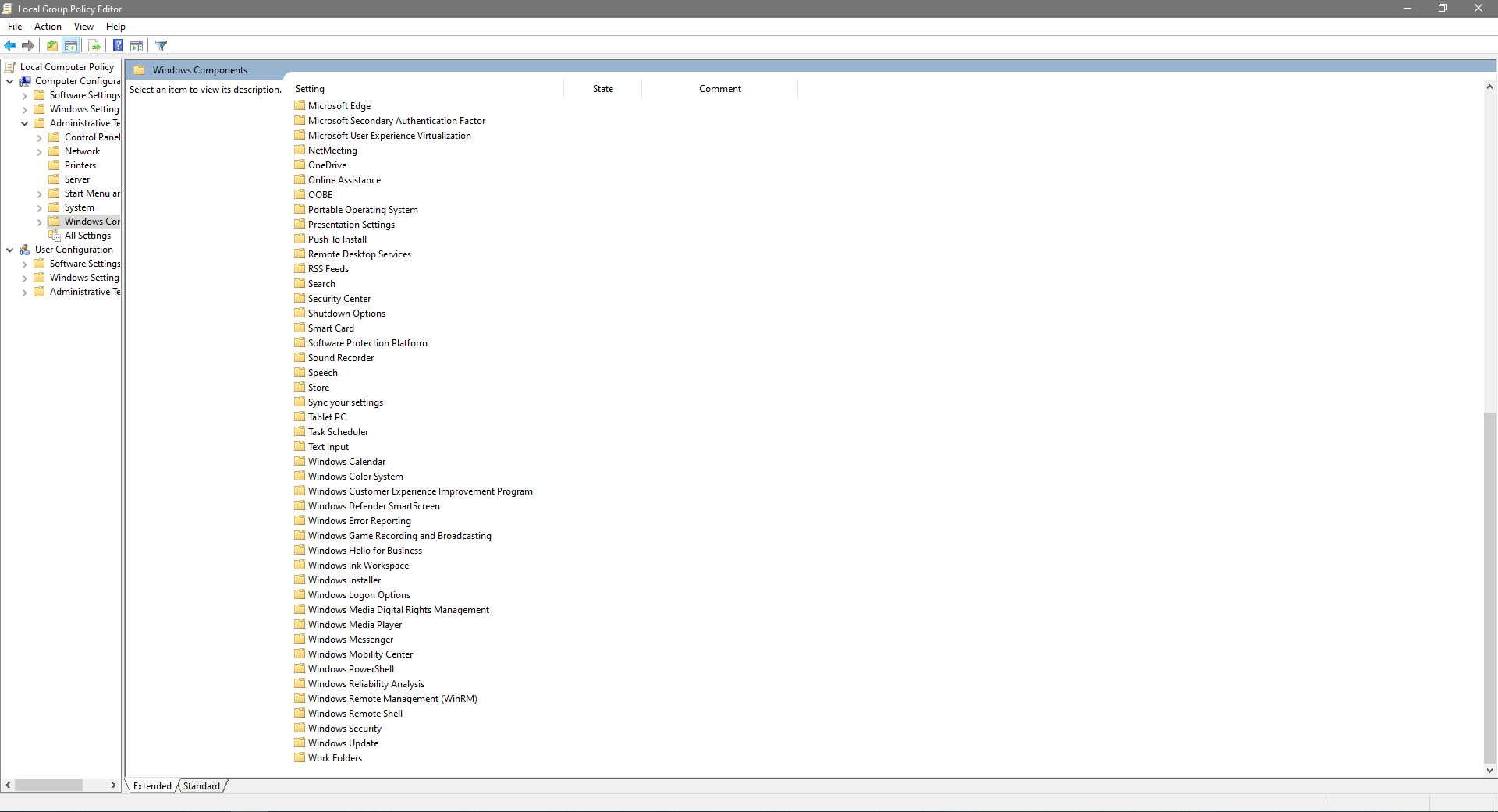Expand Software Settings under Computer Configuration
Viewport: 1498px width, 812px height.
pos(24,95)
